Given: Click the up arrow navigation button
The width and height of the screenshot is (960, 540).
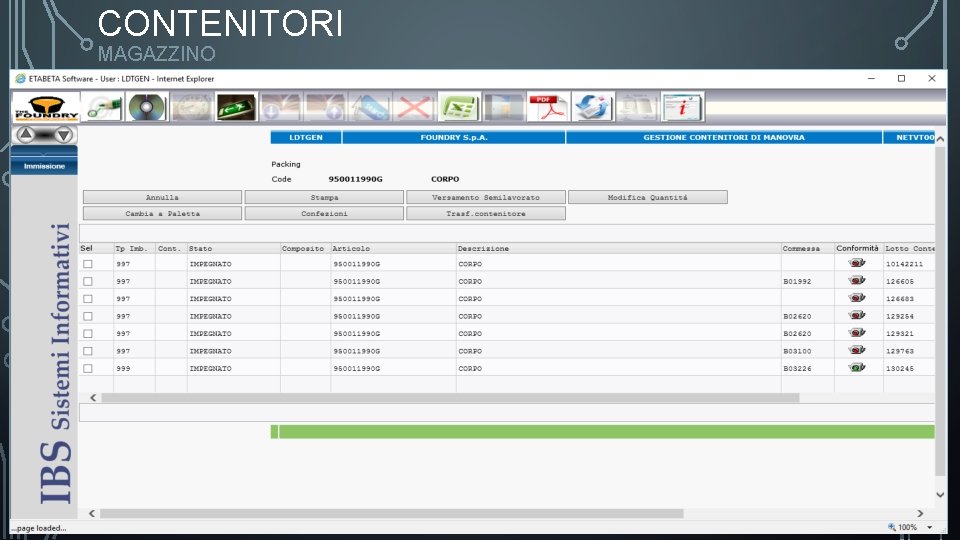Looking at the screenshot, I should (26, 134).
